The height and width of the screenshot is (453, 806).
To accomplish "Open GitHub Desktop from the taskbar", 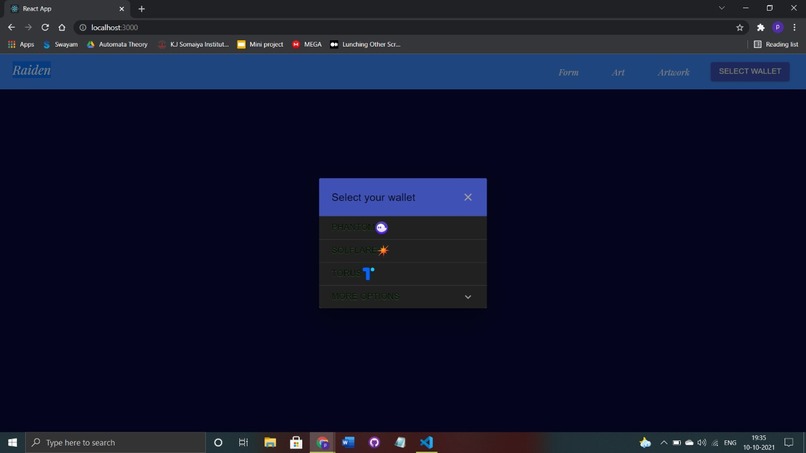I will [374, 442].
